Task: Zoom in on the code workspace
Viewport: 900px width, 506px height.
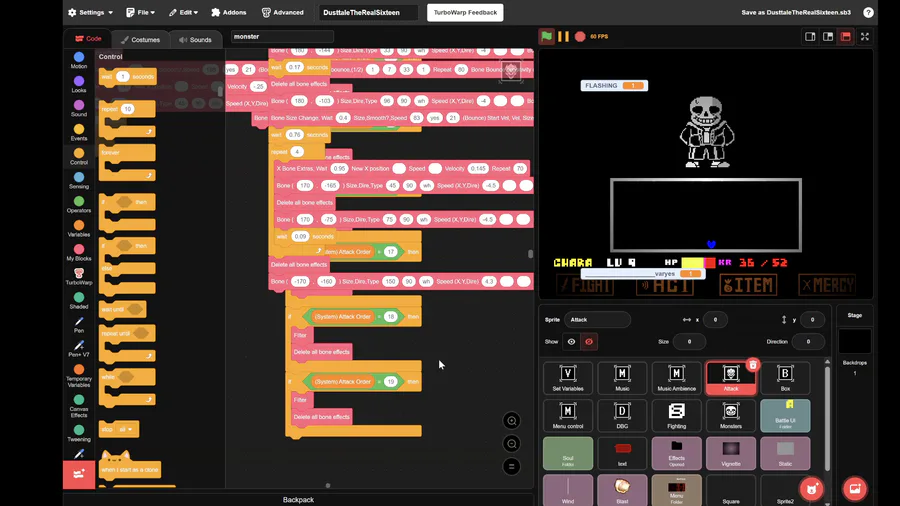Action: pyautogui.click(x=511, y=421)
